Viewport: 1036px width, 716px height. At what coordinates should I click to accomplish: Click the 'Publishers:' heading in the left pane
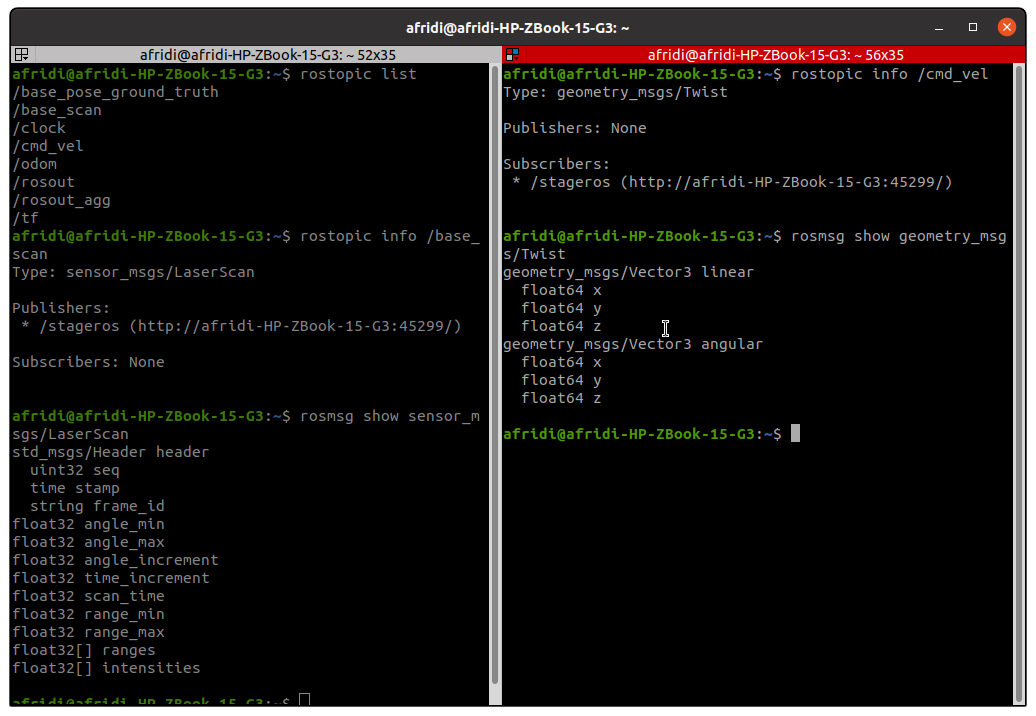[x=61, y=308]
